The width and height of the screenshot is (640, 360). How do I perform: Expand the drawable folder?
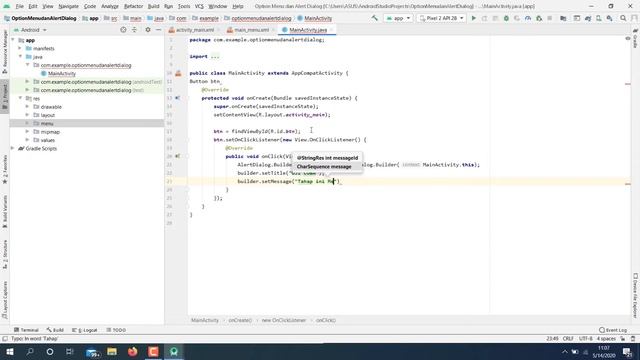coord(27,107)
